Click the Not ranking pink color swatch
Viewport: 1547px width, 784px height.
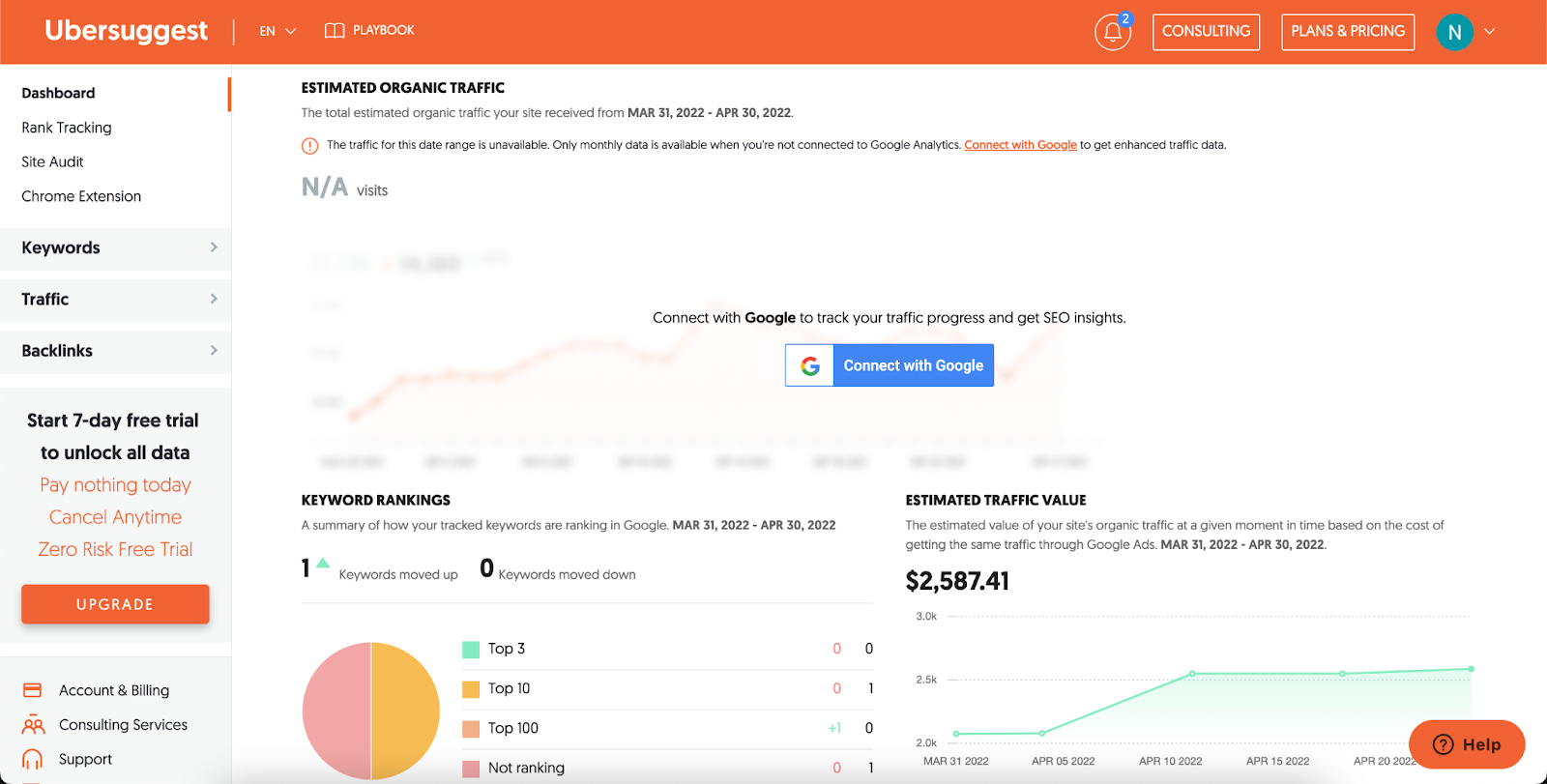coord(471,769)
